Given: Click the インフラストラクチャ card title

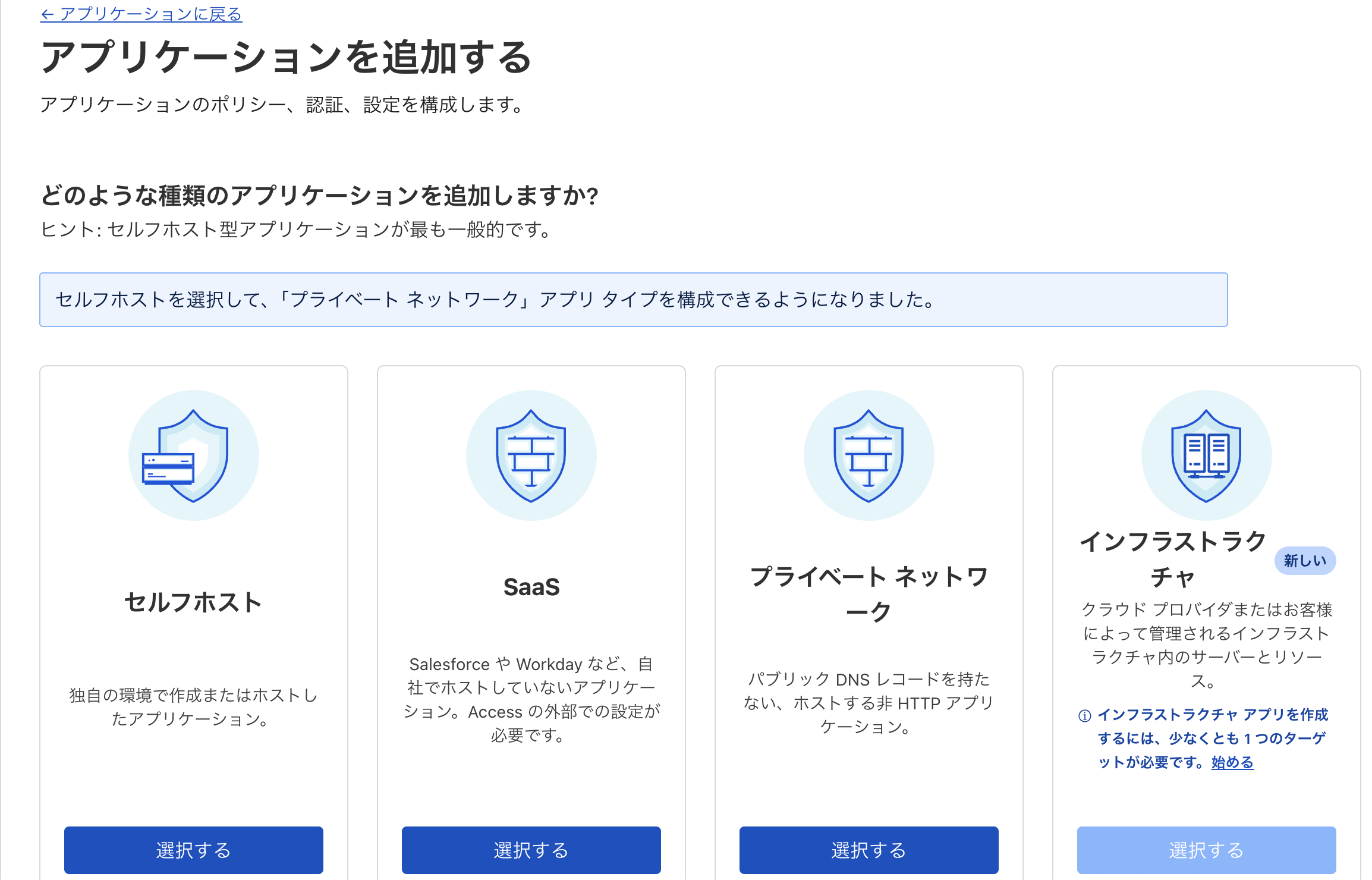Looking at the screenshot, I should [1172, 559].
